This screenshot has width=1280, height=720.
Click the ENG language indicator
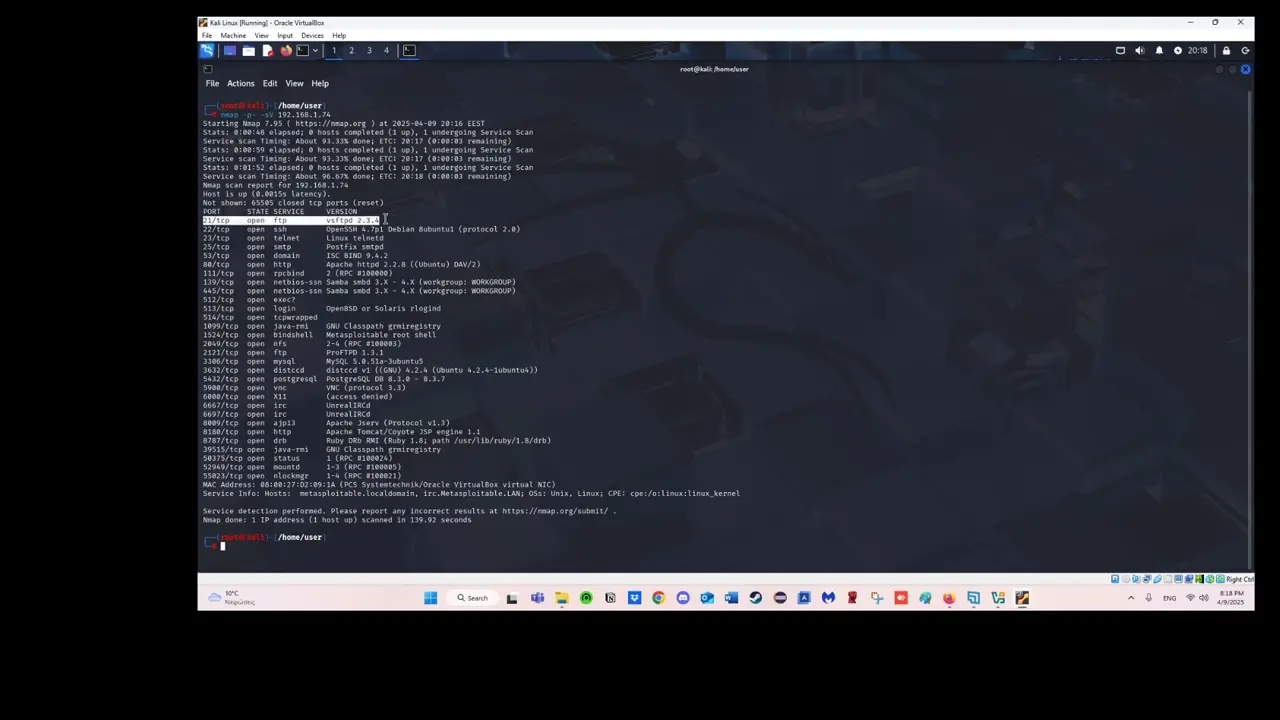pos(1169,598)
